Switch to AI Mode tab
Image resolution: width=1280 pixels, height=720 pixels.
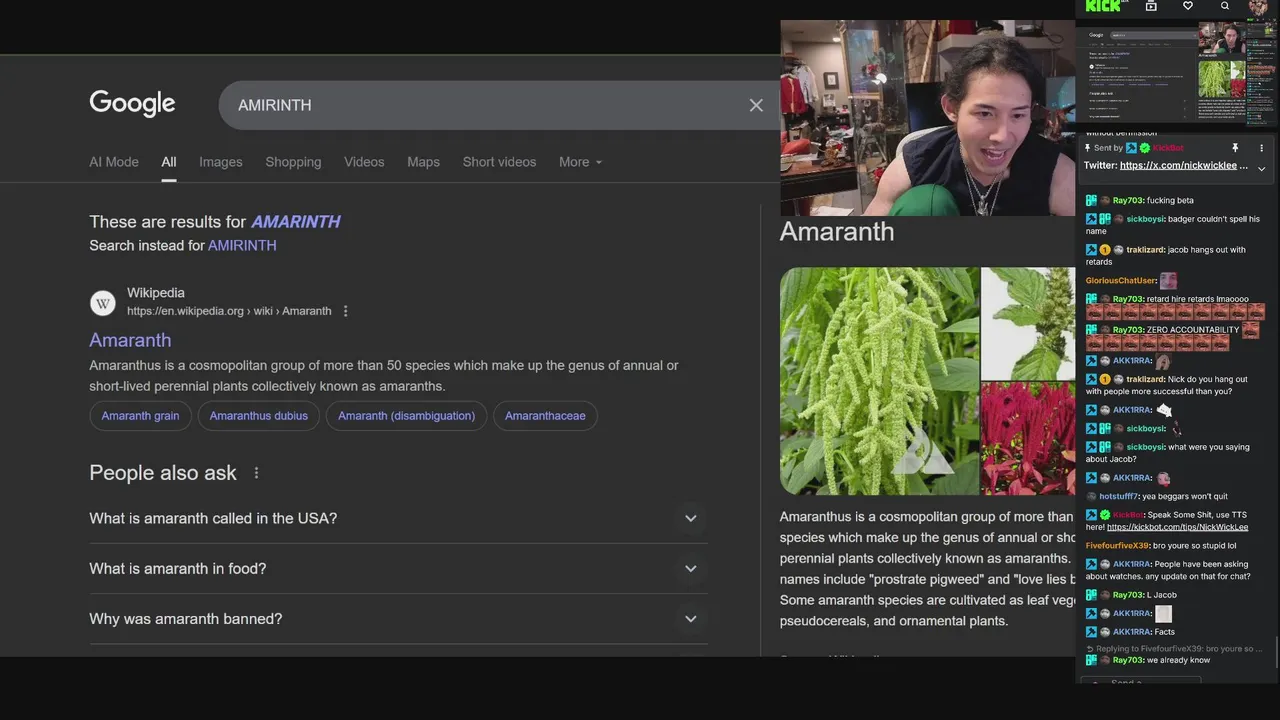click(114, 162)
